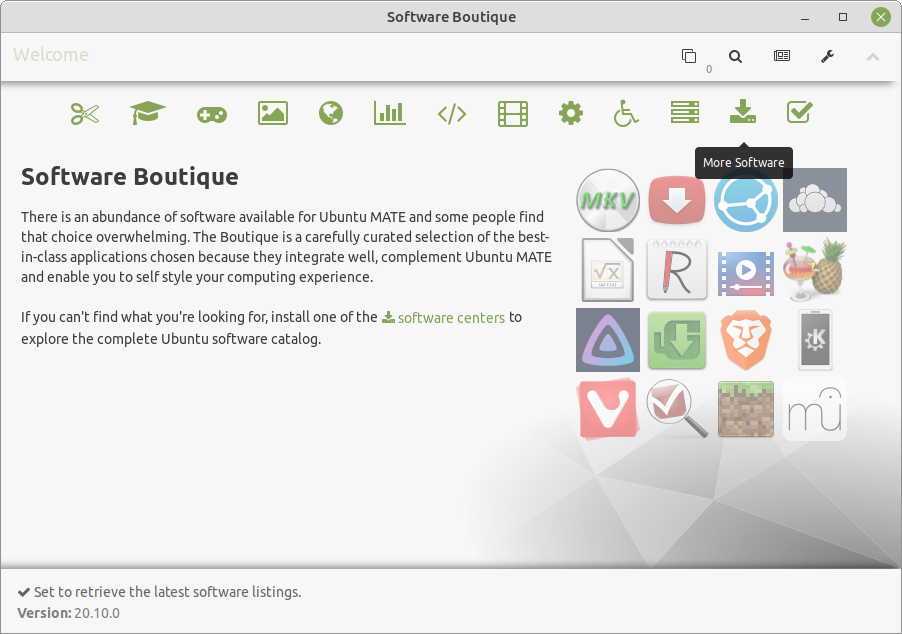Browse Multimedia apps via the film strip icon
Viewport: 902px width, 634px height.
click(x=512, y=113)
